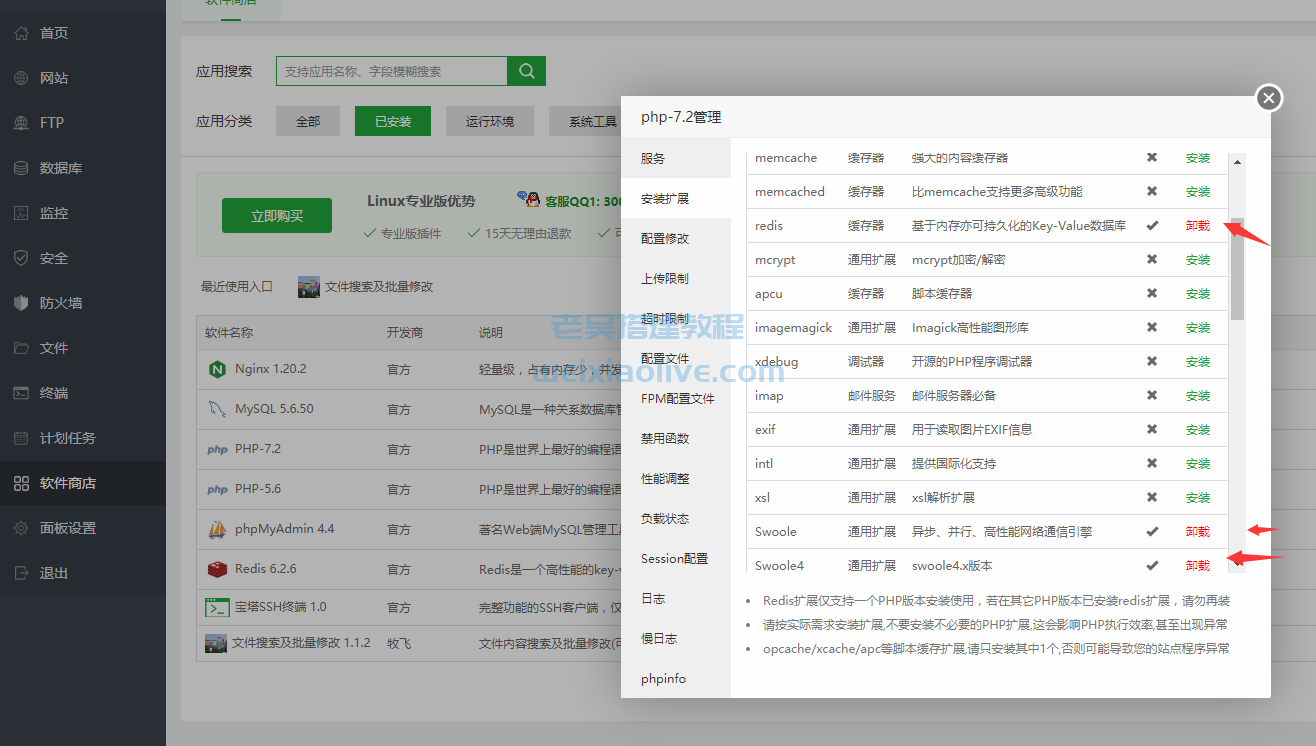
Task: Install the mcrypt extension
Action: pos(1198,260)
